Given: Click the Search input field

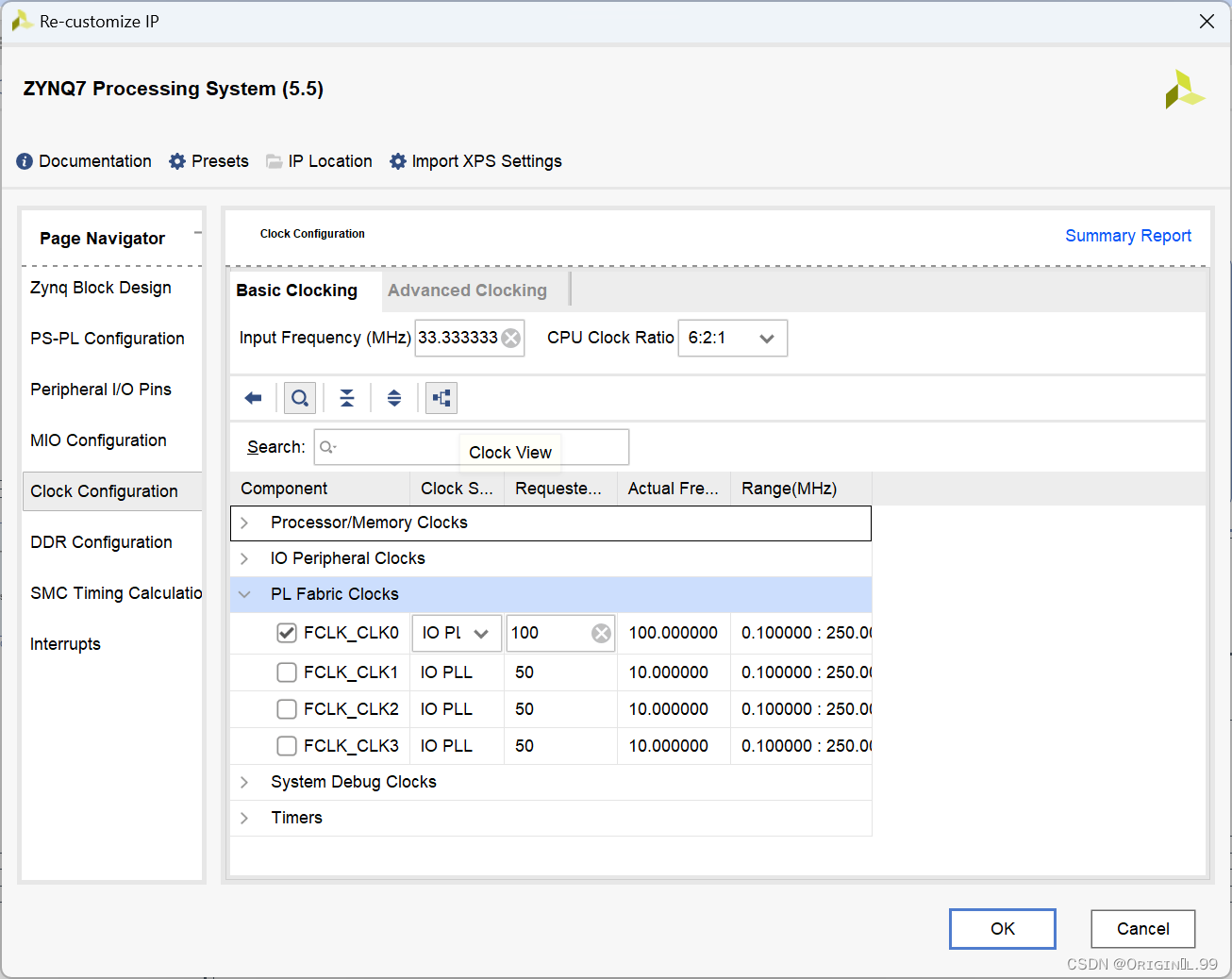Looking at the screenshot, I should point(472,447).
